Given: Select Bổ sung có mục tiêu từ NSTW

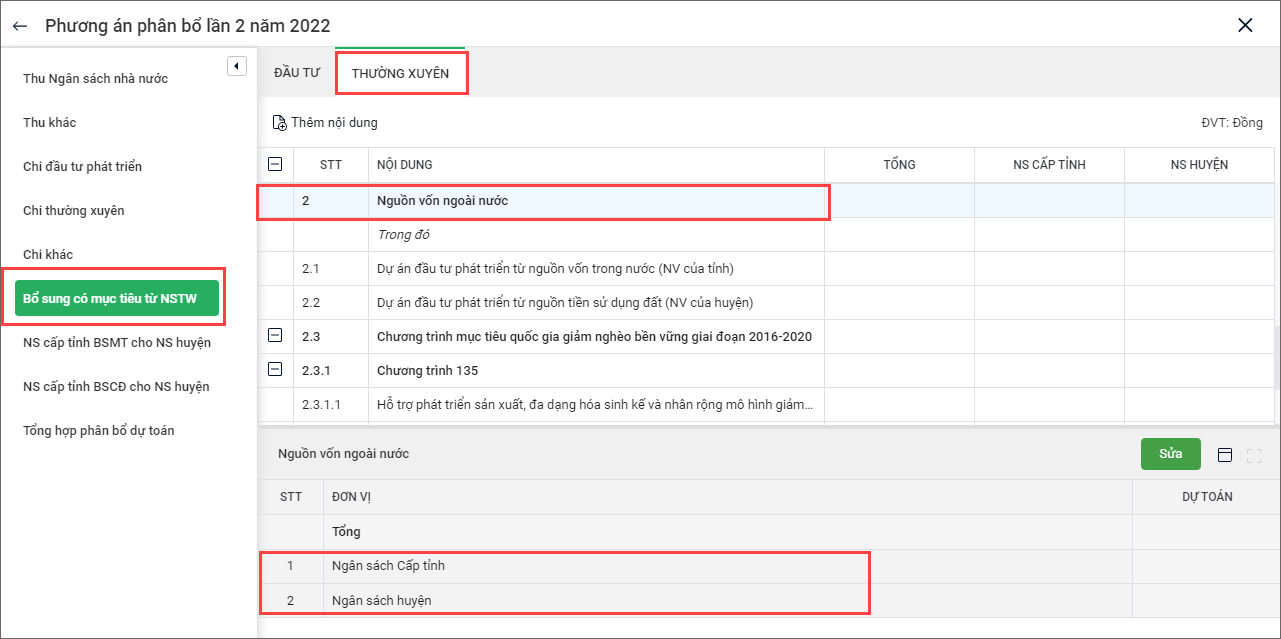Looking at the screenshot, I should [x=116, y=298].
